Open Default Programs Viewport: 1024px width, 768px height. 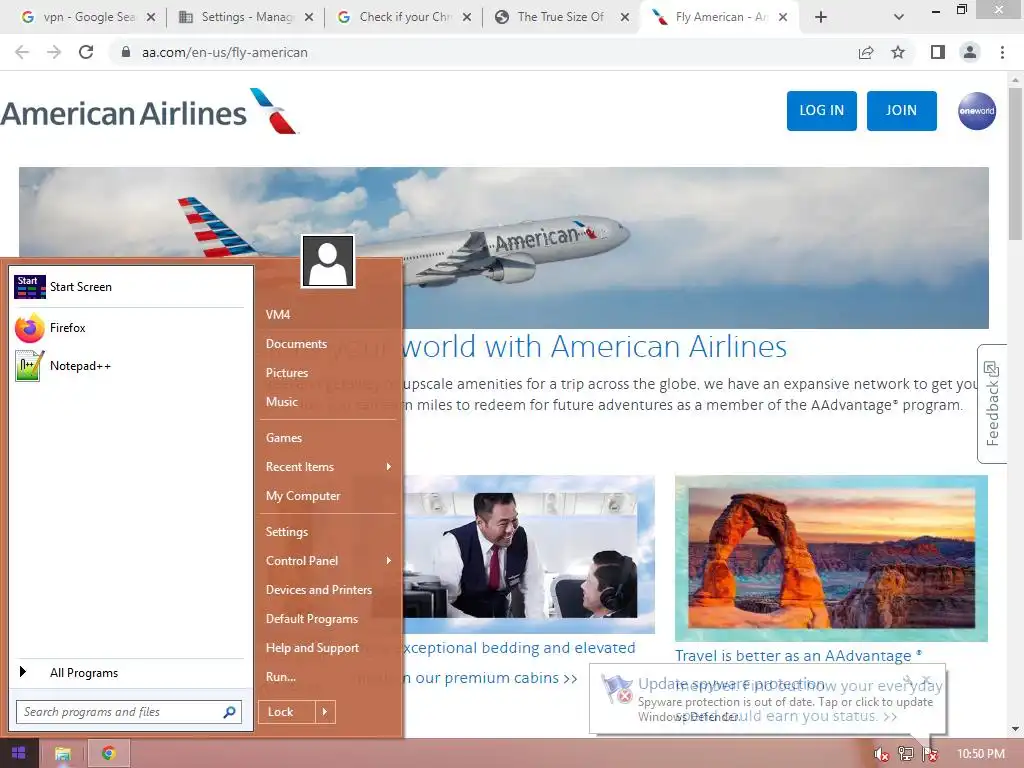(312, 618)
